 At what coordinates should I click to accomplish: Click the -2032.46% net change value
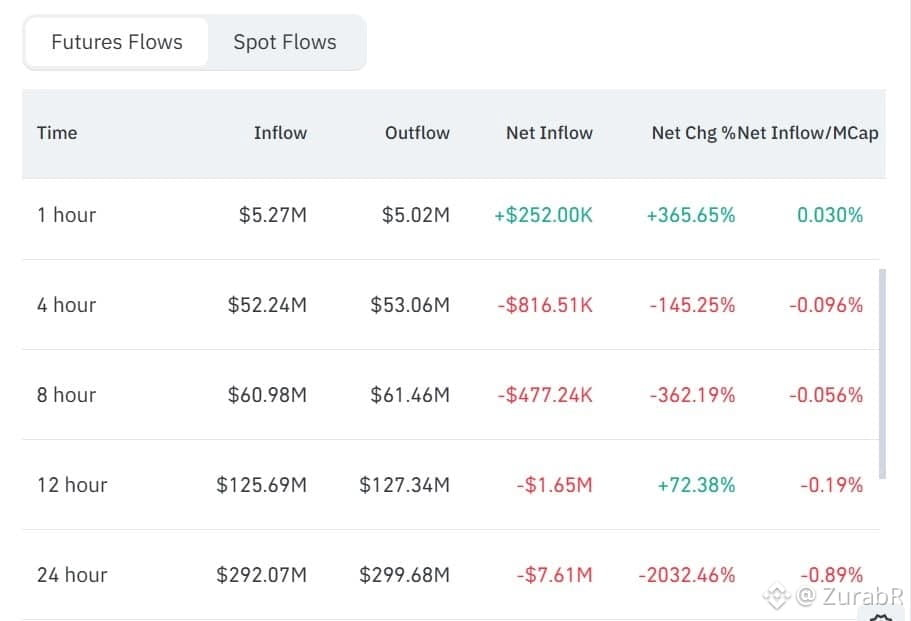[687, 575]
